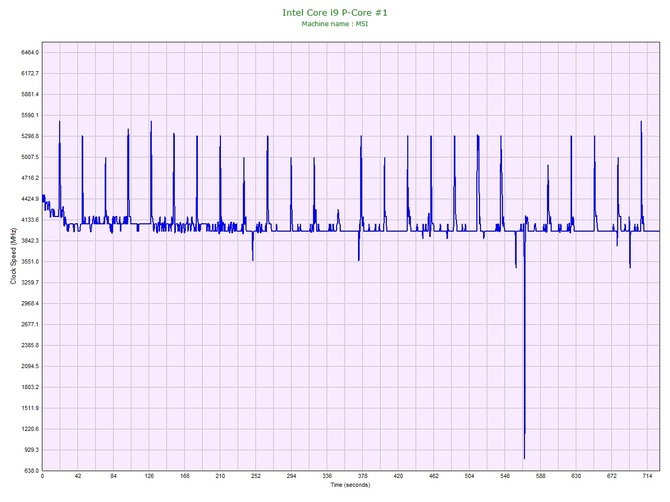This screenshot has height=502, width=670.
Task: Click the 210 tick on the time axis
Action: click(220, 476)
